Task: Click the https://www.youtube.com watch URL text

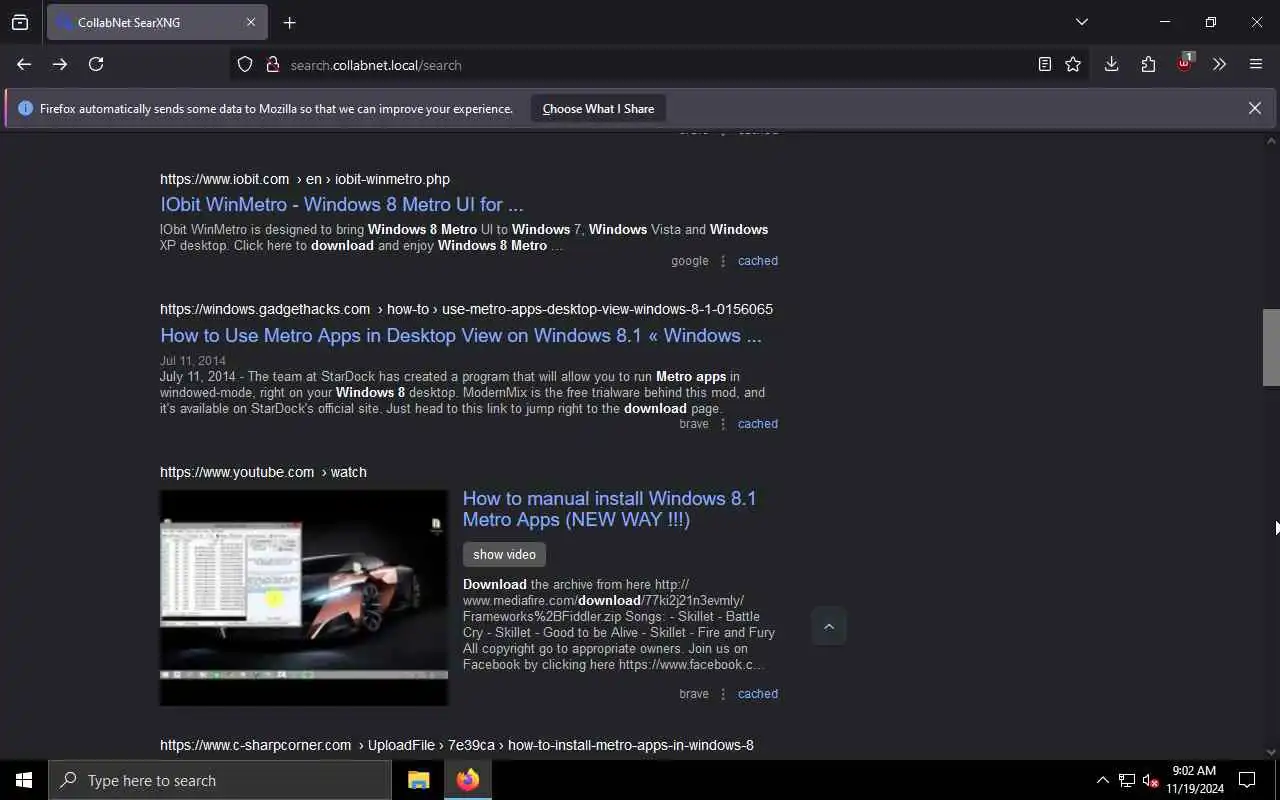Action: pos(263,472)
